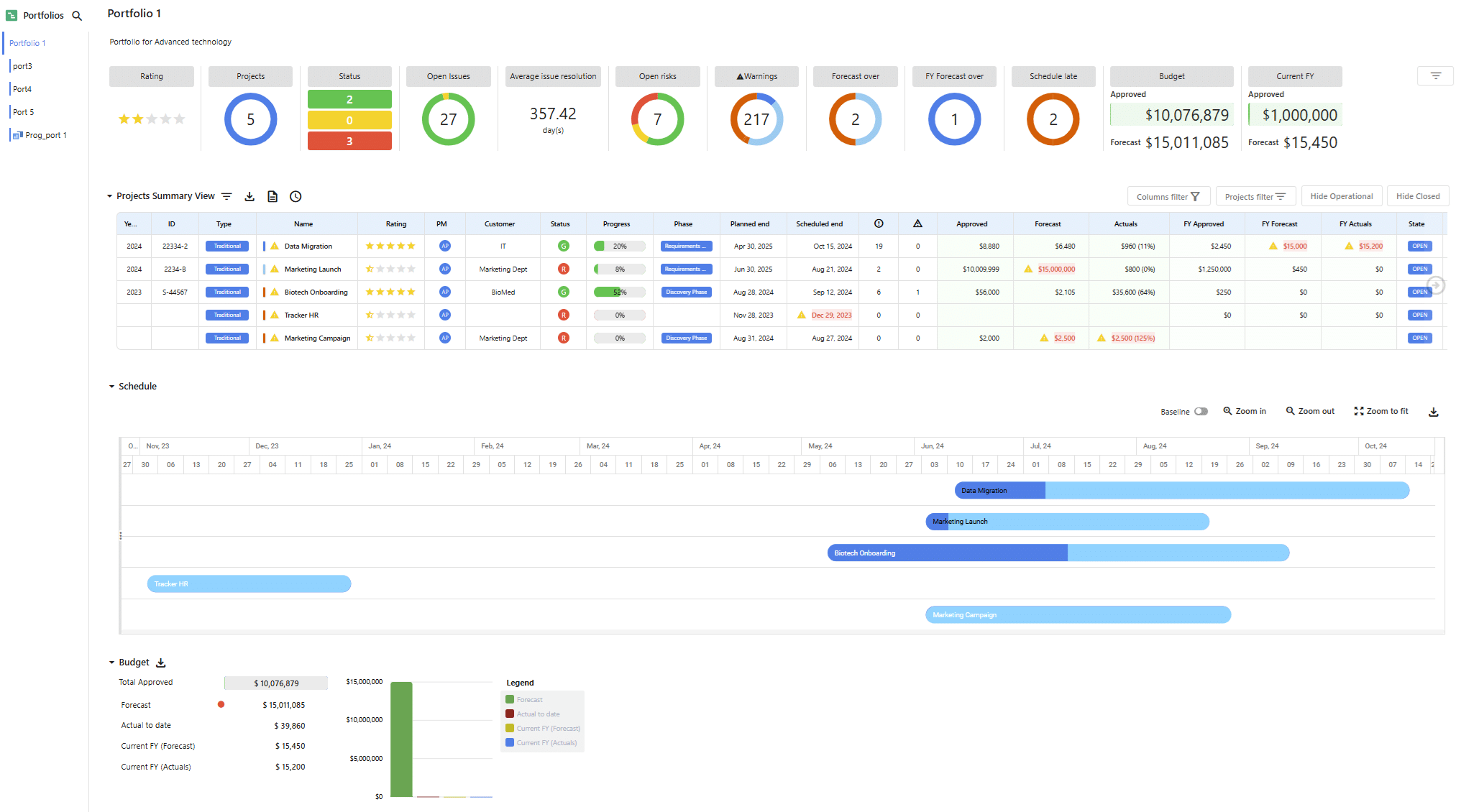The height and width of the screenshot is (812, 1461).
Task: Open Port 5 in the sidebar
Action: point(24,112)
